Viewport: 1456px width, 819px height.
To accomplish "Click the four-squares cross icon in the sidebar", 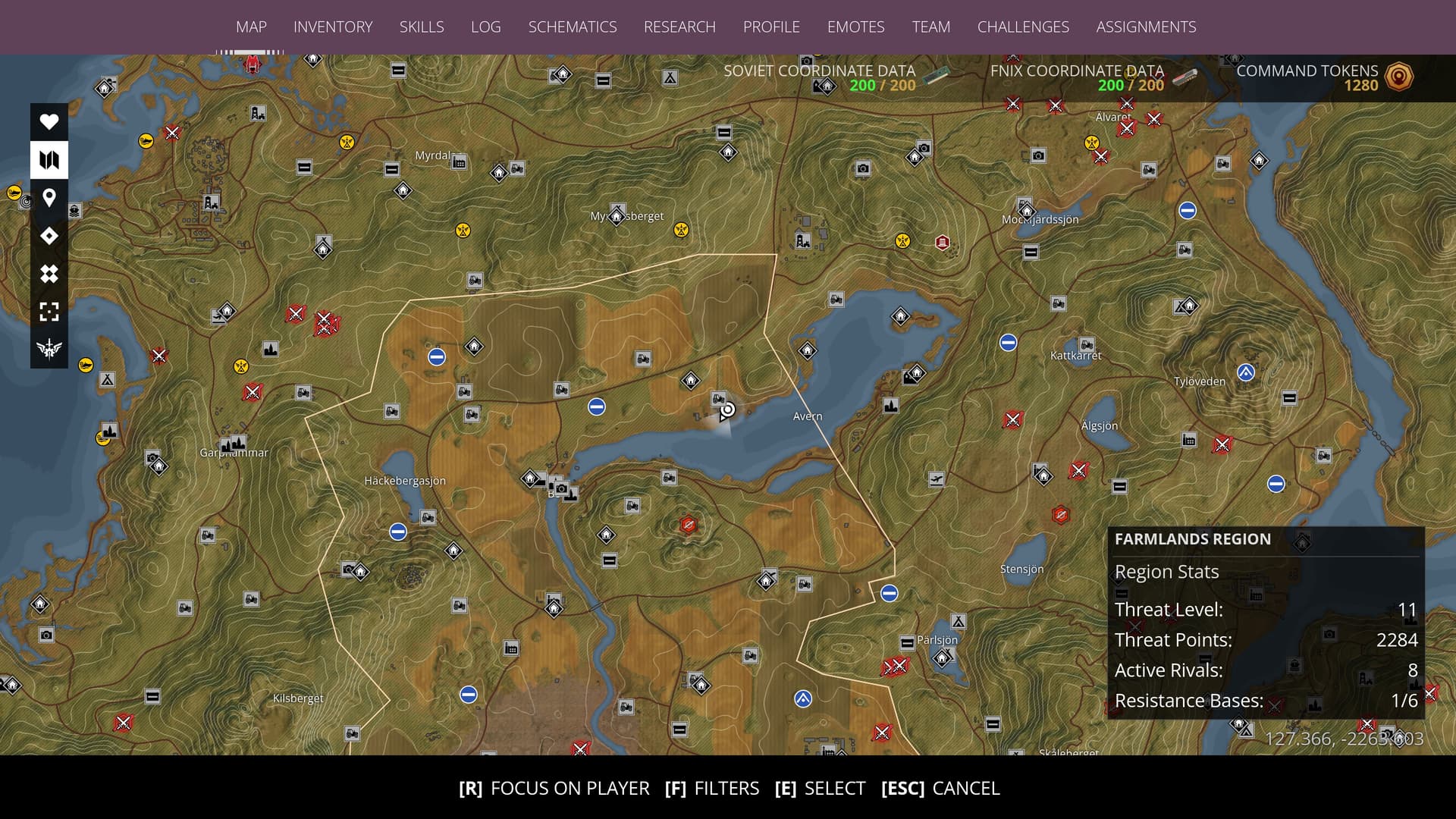I will 49,274.
